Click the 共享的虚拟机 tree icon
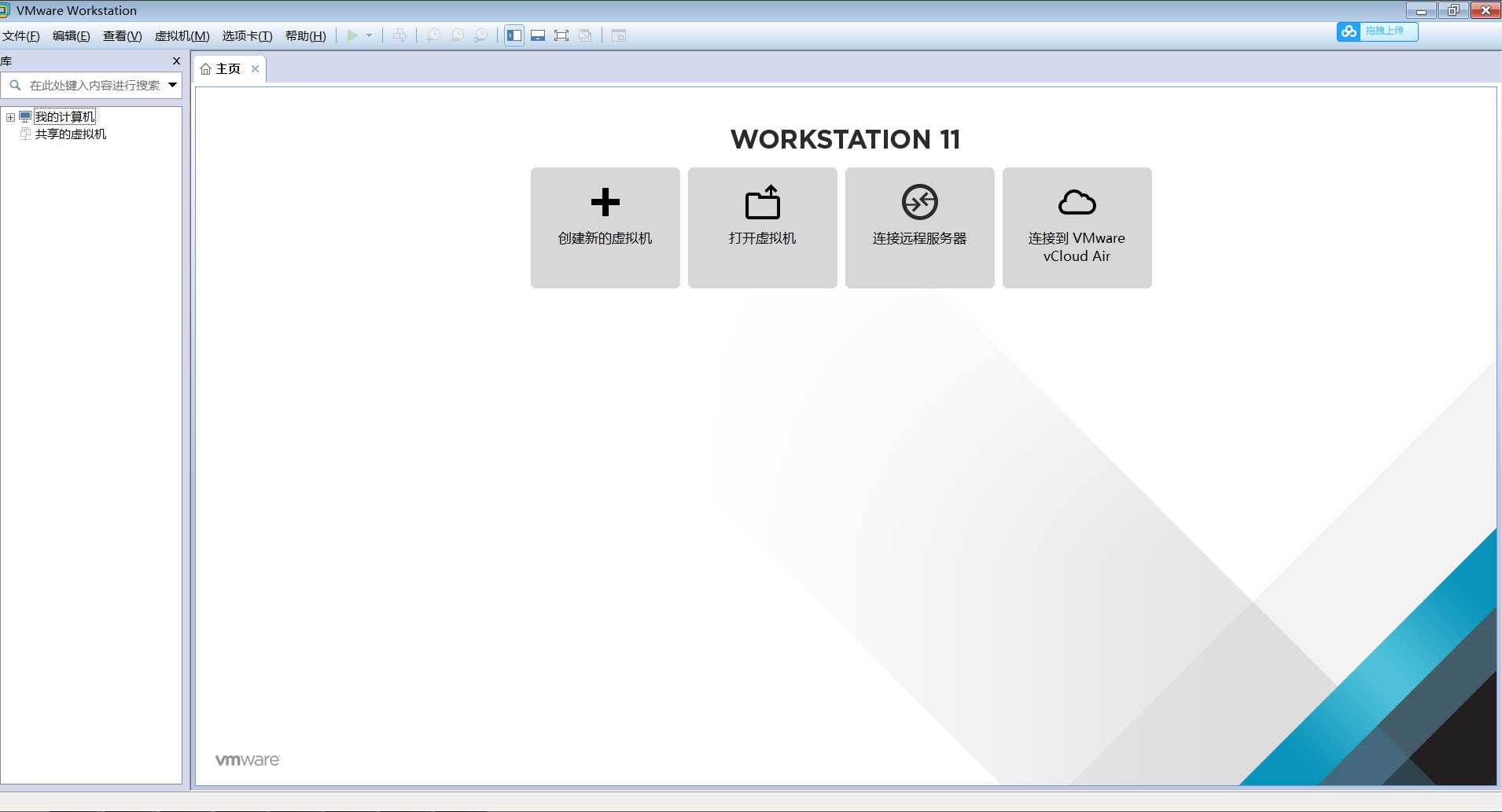The height and width of the screenshot is (812, 1502). [25, 134]
